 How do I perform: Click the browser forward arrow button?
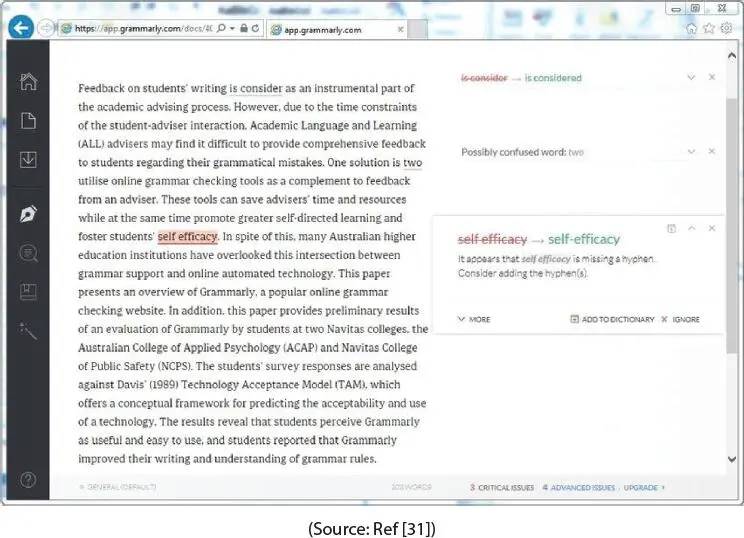pos(45,28)
